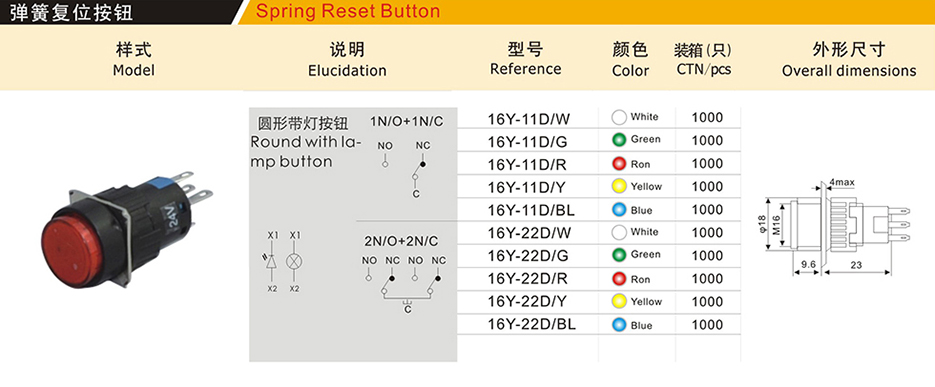This screenshot has height=387, width=935.
Task: Select reference 16Y-11D/W text
Action: pos(529,119)
